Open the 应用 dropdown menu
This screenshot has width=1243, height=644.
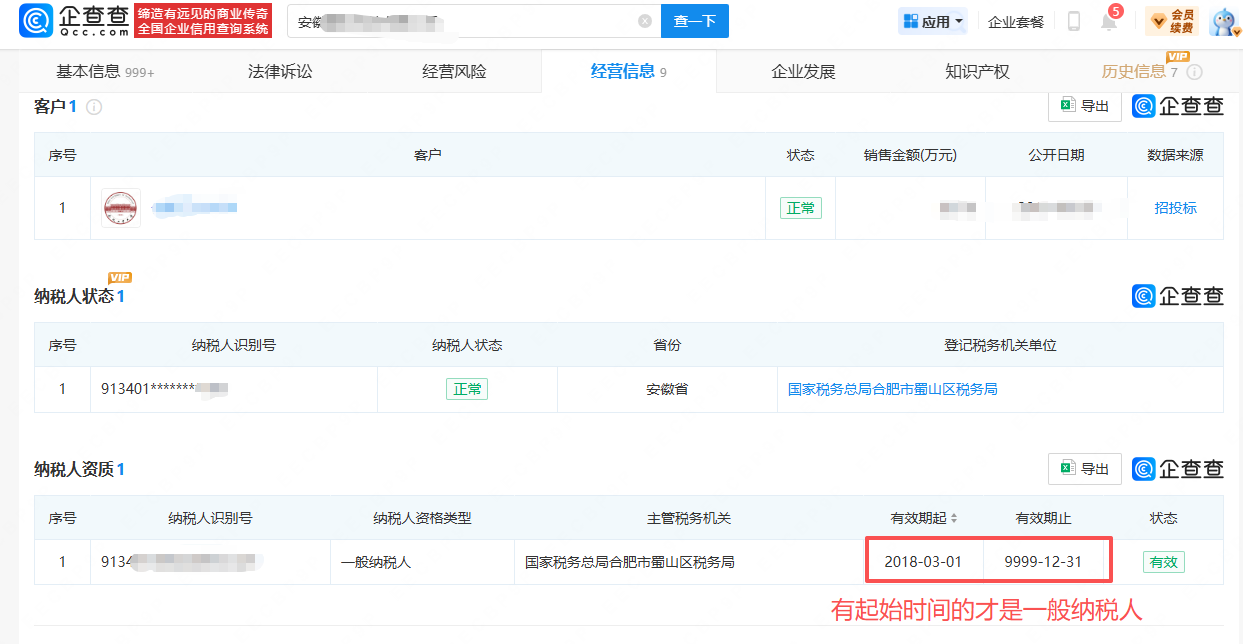click(x=933, y=21)
